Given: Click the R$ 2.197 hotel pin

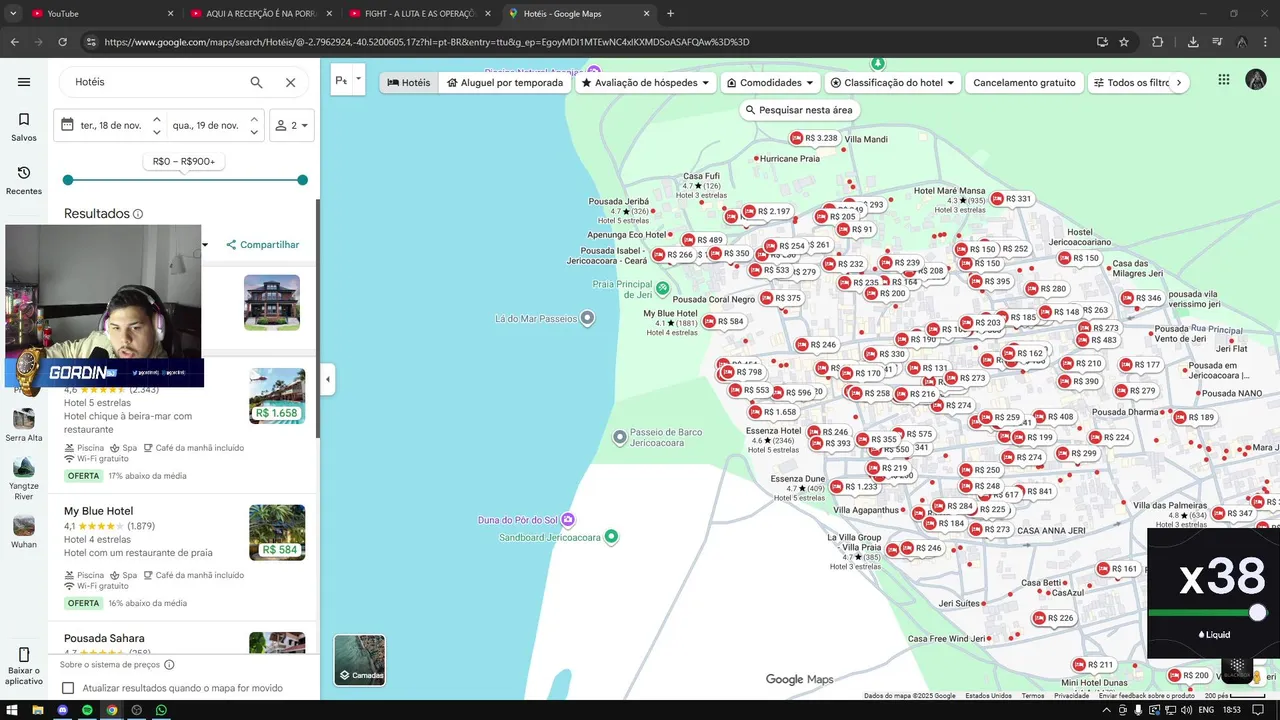Looking at the screenshot, I should [x=766, y=212].
